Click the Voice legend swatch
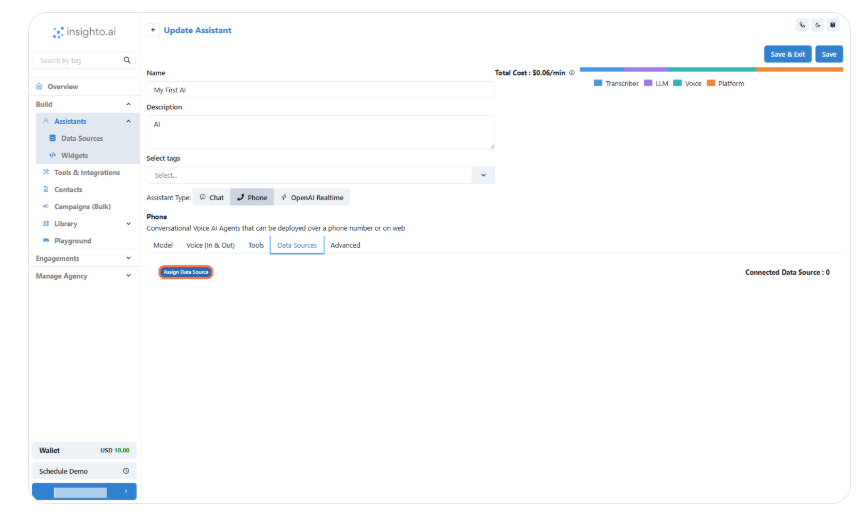This screenshot has width=868, height=528. click(678, 83)
